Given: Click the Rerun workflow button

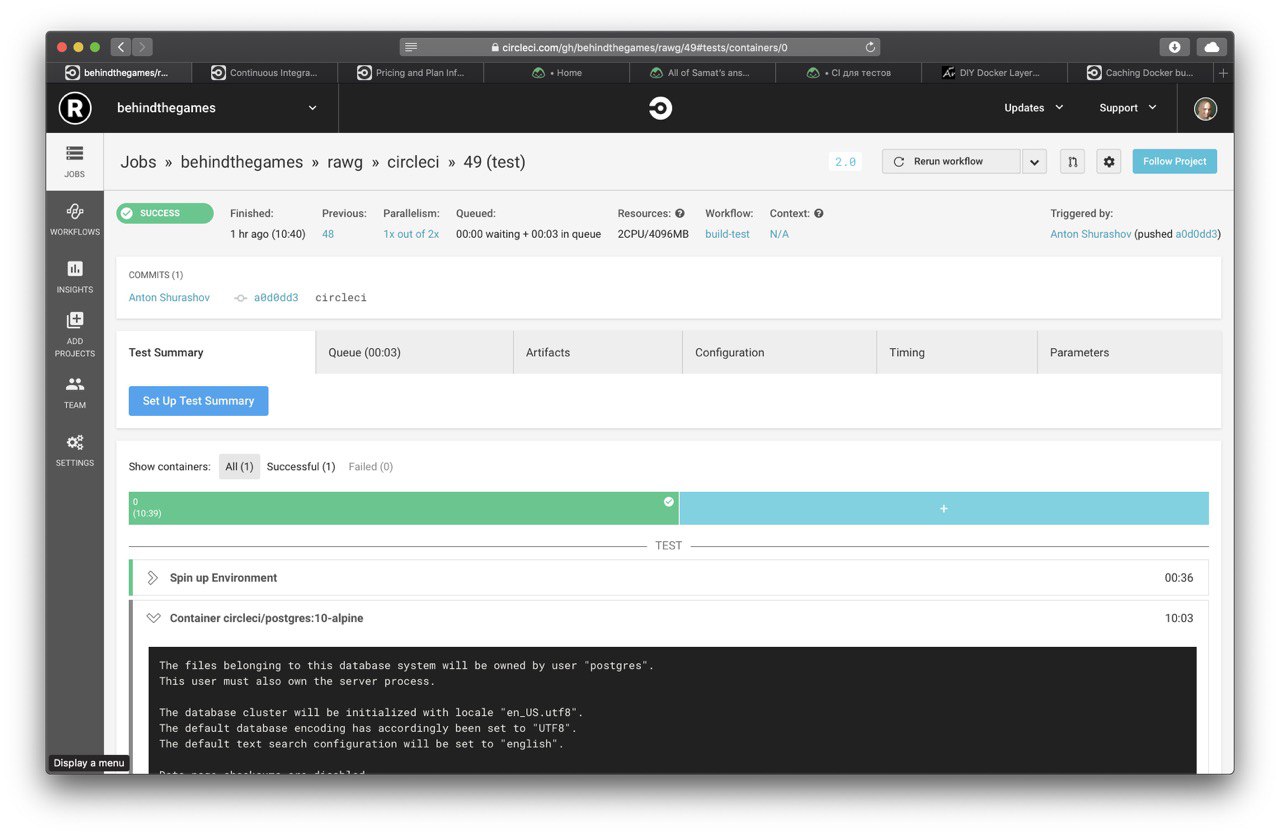Looking at the screenshot, I should [x=951, y=161].
